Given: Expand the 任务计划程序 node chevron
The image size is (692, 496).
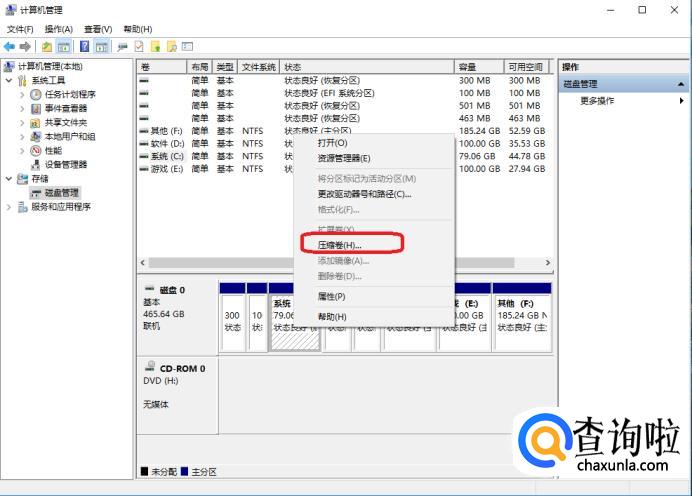Looking at the screenshot, I should click(x=22, y=94).
